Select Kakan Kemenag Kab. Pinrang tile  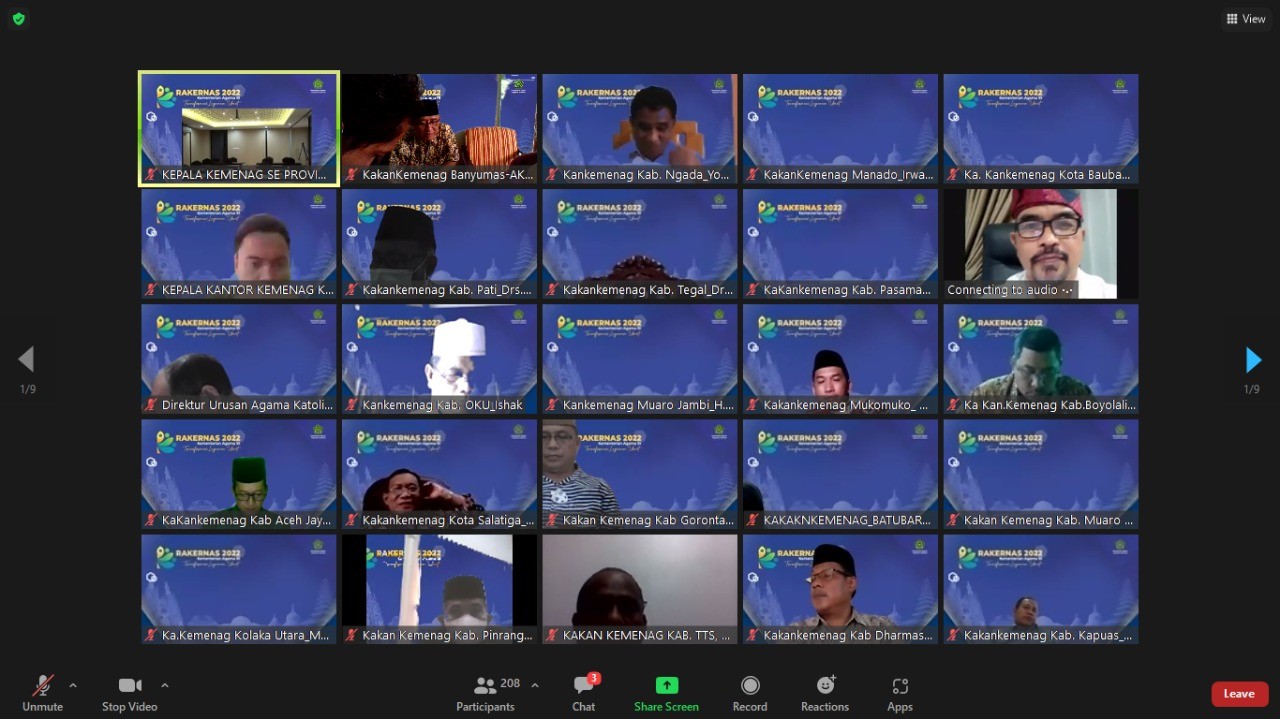point(440,589)
